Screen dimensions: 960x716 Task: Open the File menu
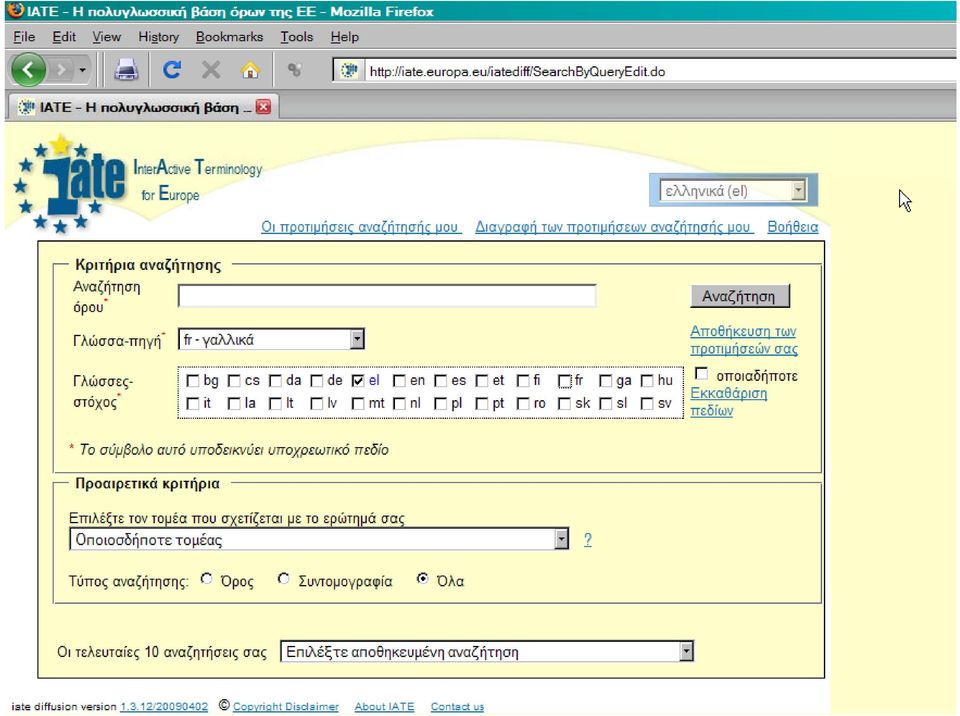click(24, 37)
